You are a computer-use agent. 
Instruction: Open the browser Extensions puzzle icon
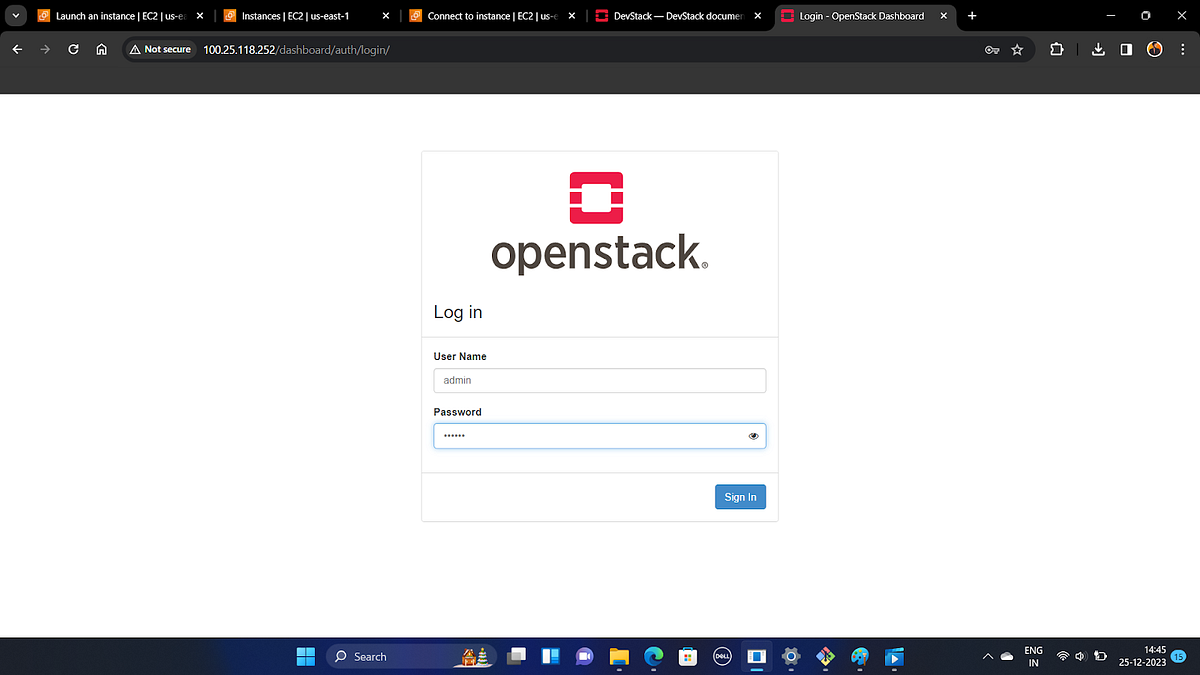click(x=1056, y=49)
